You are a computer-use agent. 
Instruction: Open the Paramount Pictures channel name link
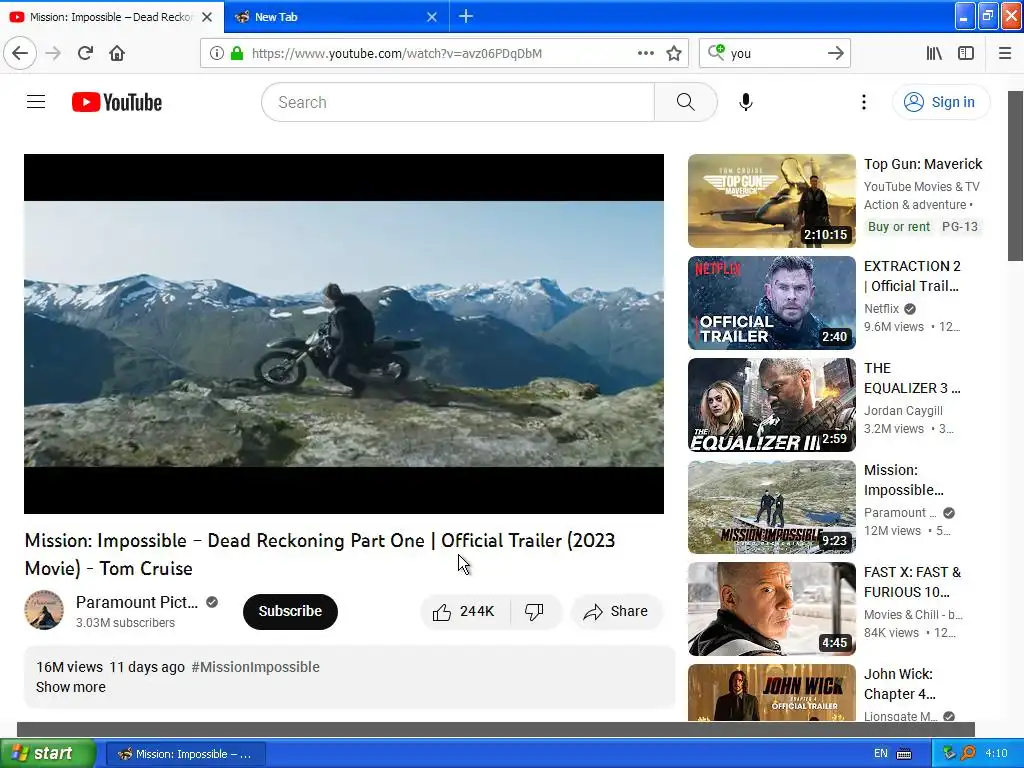(x=136, y=602)
